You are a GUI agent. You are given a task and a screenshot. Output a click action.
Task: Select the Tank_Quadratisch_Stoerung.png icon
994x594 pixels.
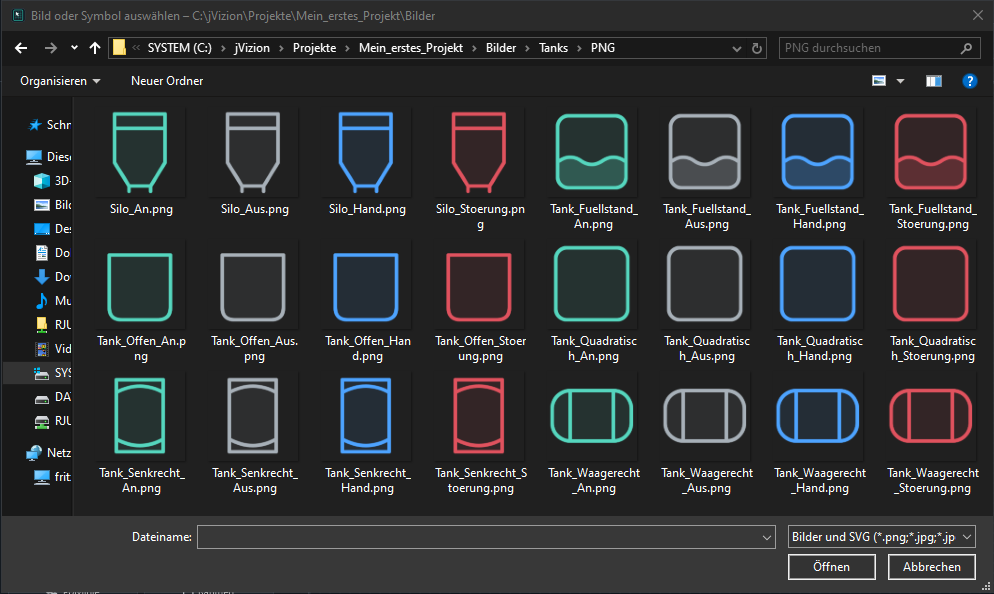coord(931,284)
